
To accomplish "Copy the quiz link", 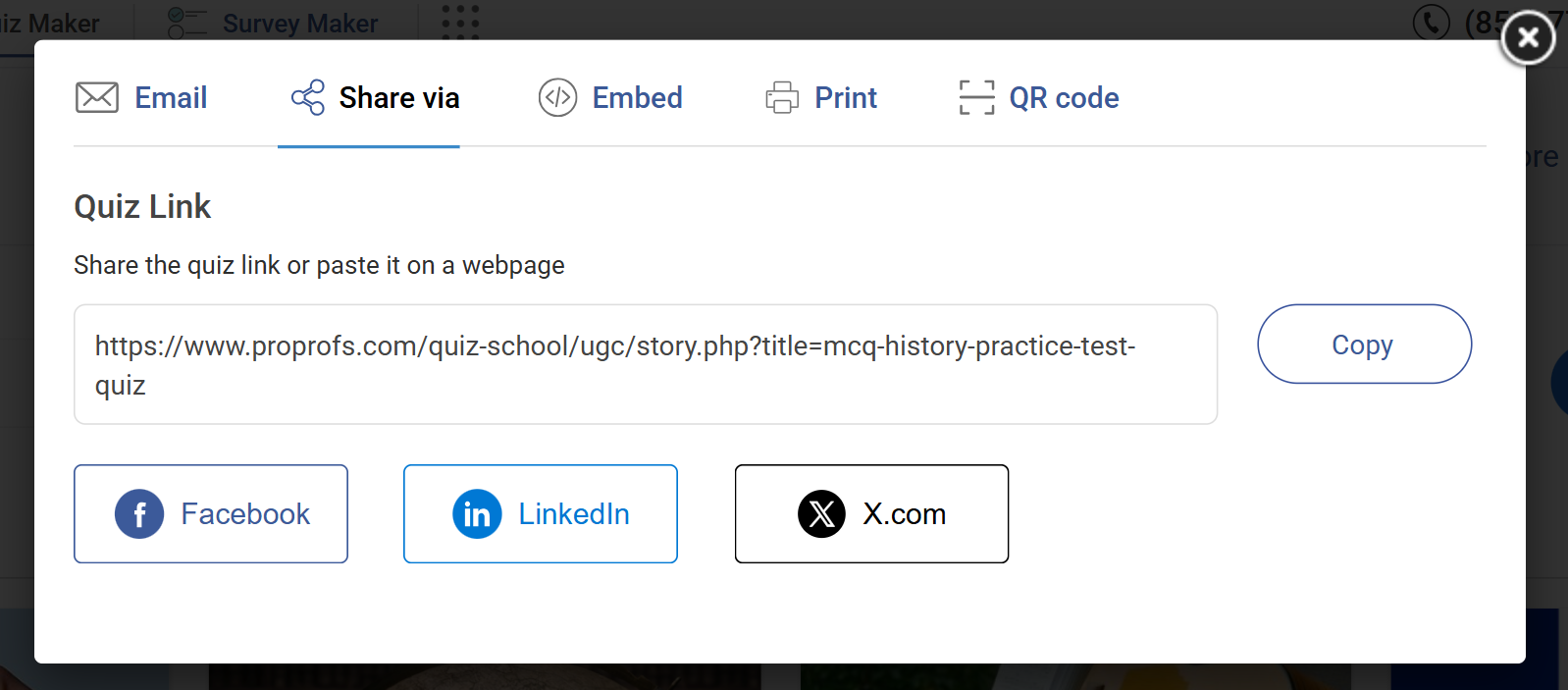I will pos(1364,345).
